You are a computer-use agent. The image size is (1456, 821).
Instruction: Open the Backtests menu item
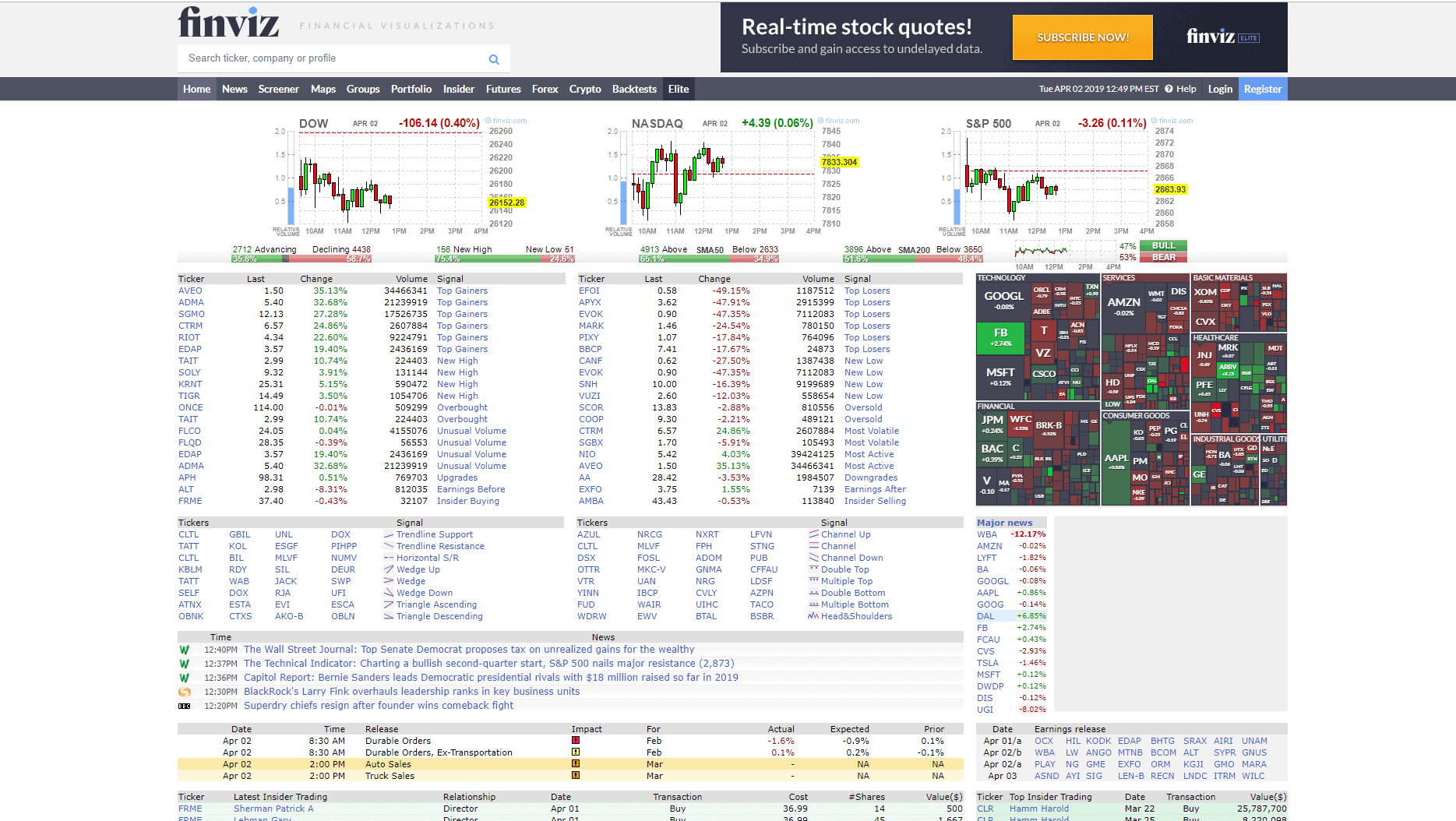634,89
